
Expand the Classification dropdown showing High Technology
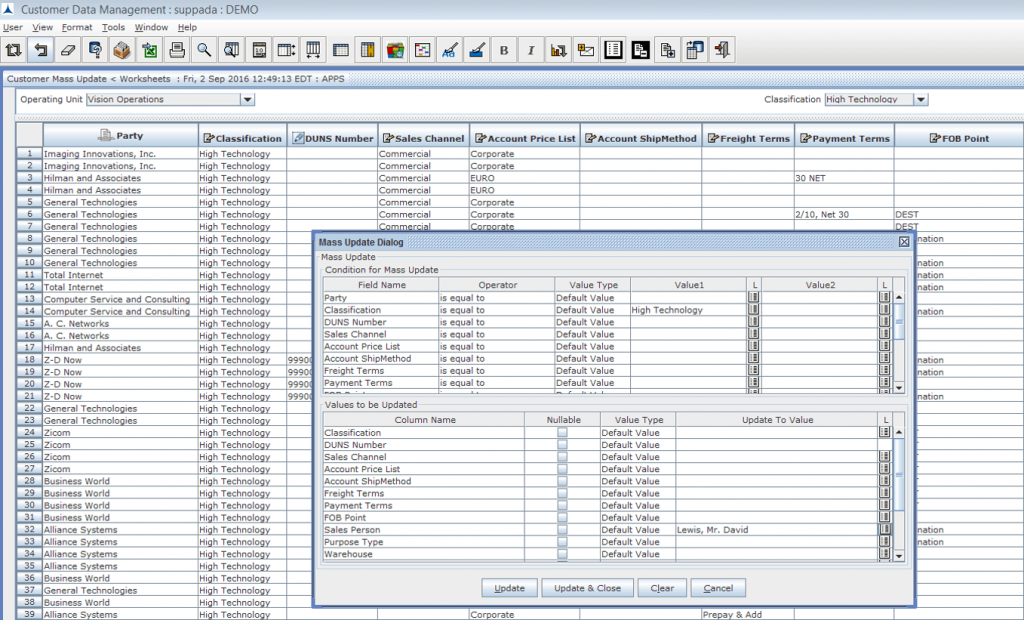(919, 99)
